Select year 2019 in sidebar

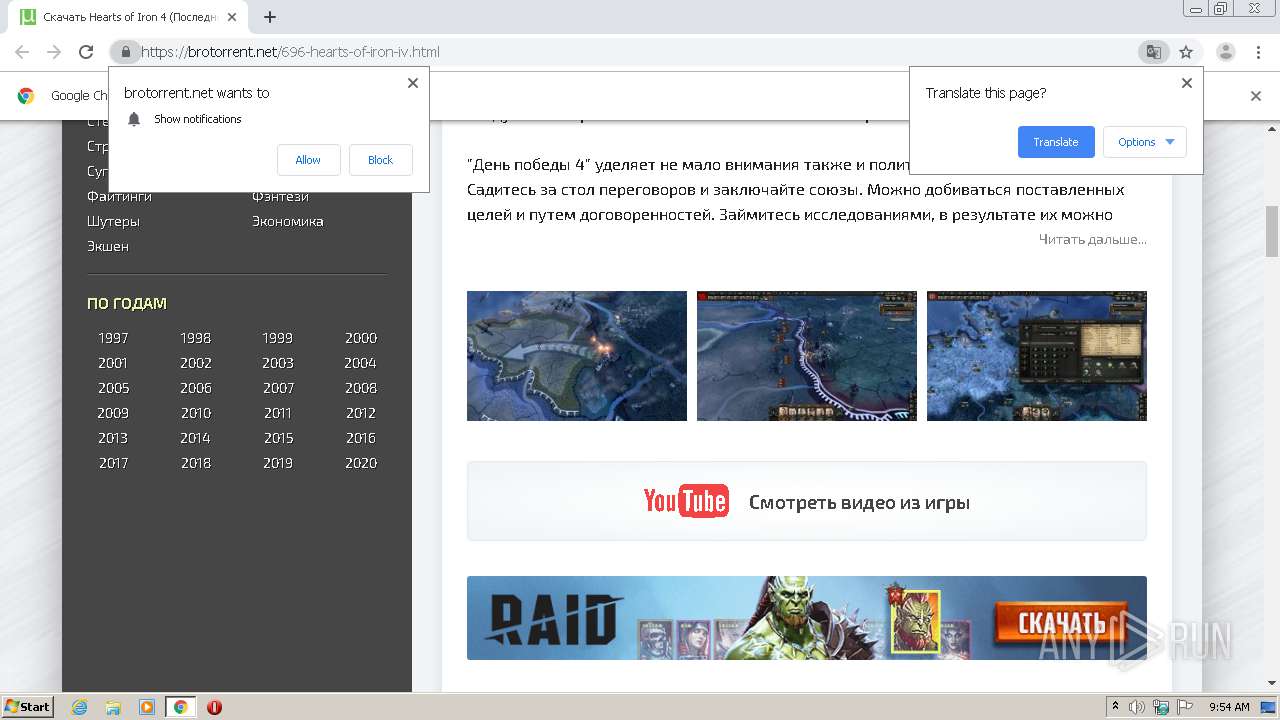click(278, 463)
